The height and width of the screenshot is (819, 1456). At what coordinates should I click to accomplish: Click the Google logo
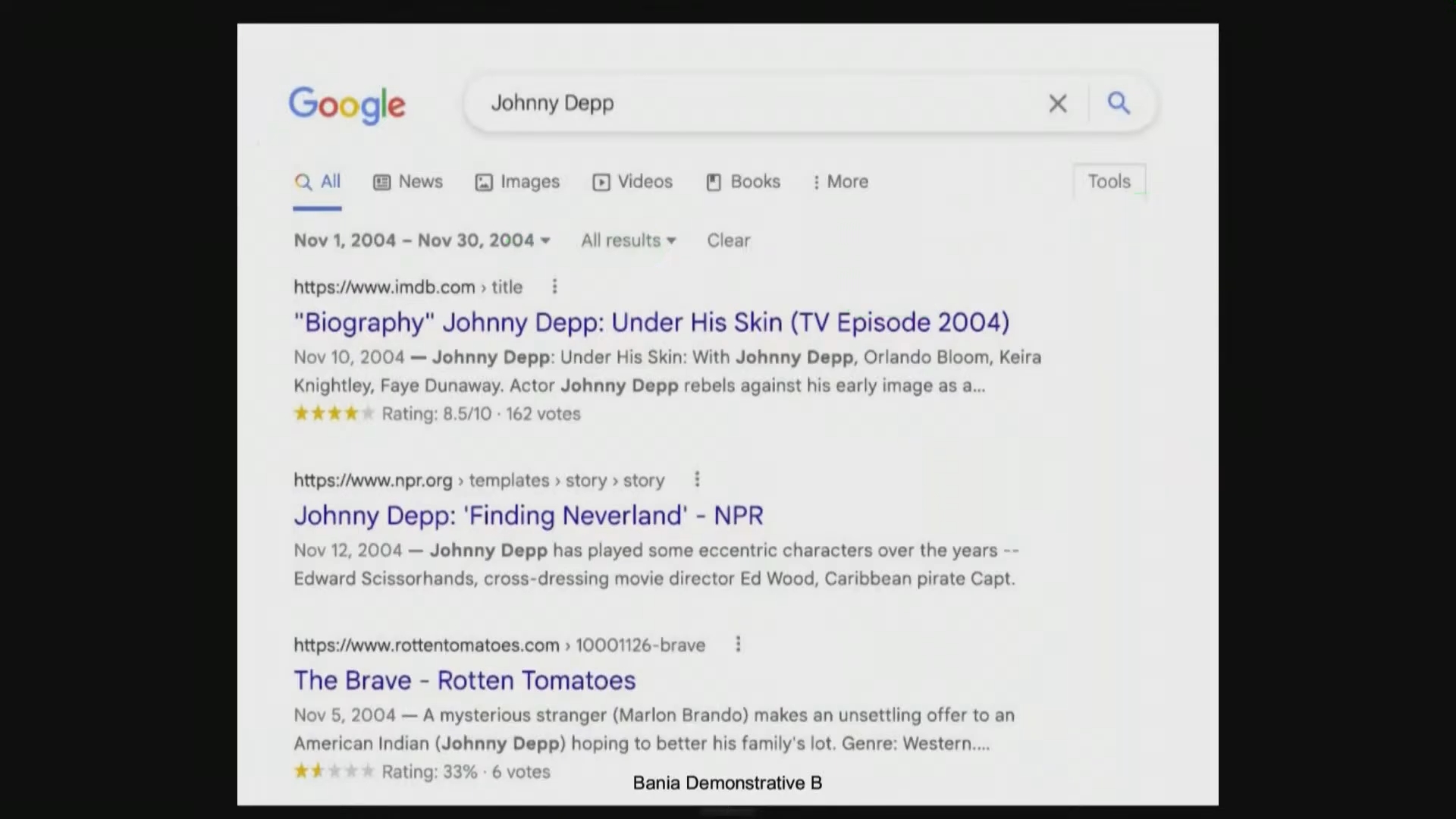pos(347,105)
